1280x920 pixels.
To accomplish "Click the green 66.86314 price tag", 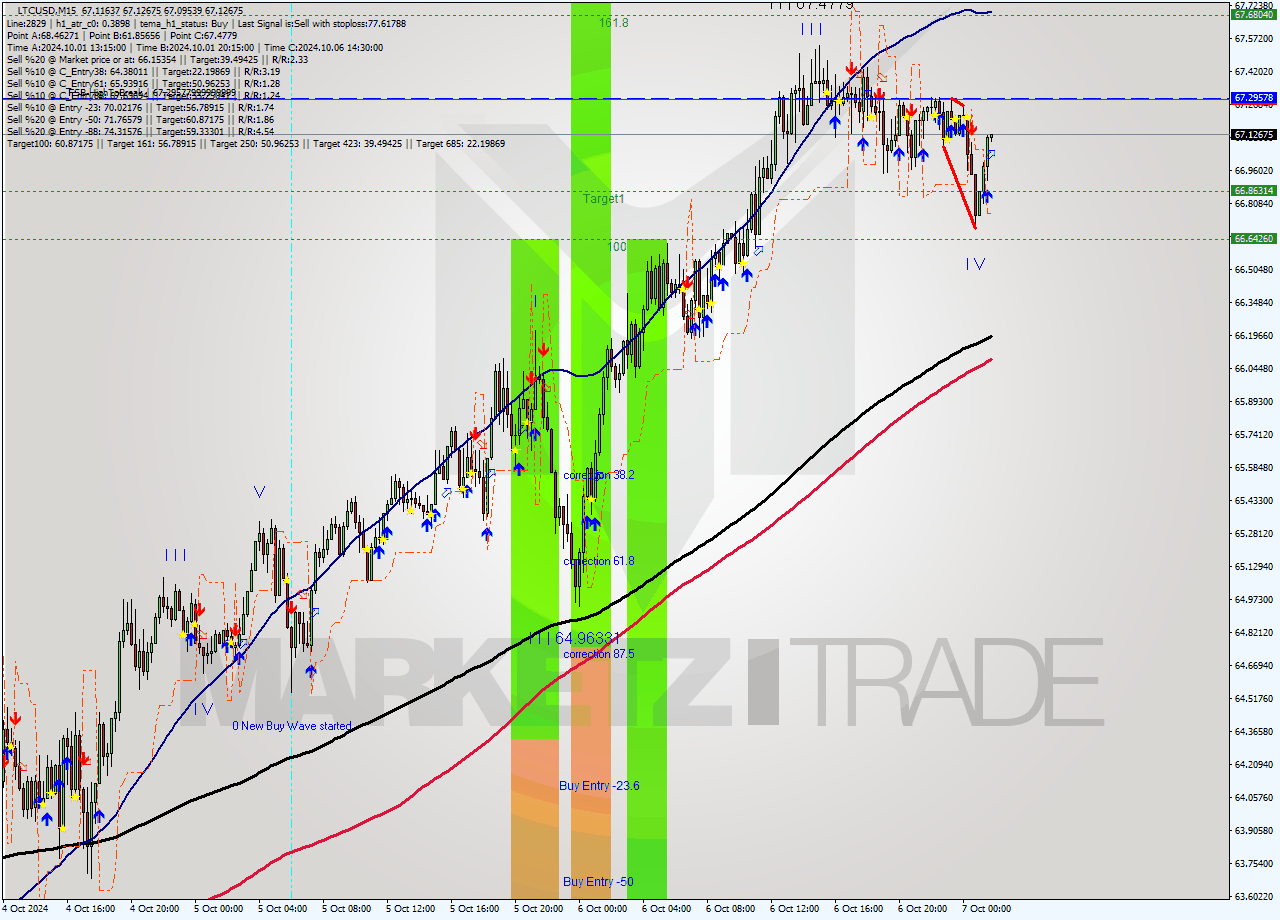I will pos(1253,190).
